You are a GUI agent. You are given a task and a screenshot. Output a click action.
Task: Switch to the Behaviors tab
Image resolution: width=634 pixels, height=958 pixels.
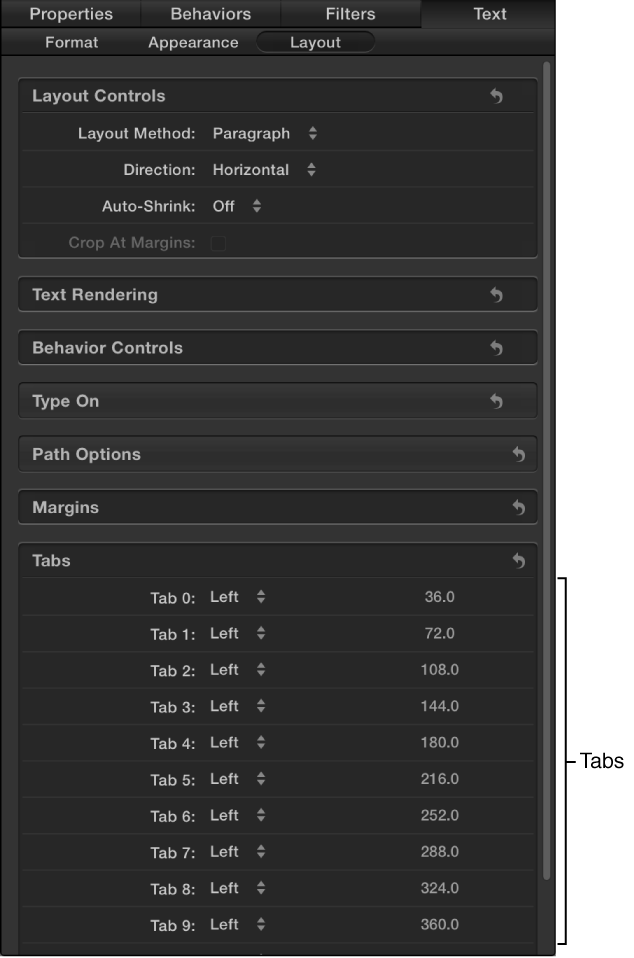(208, 14)
